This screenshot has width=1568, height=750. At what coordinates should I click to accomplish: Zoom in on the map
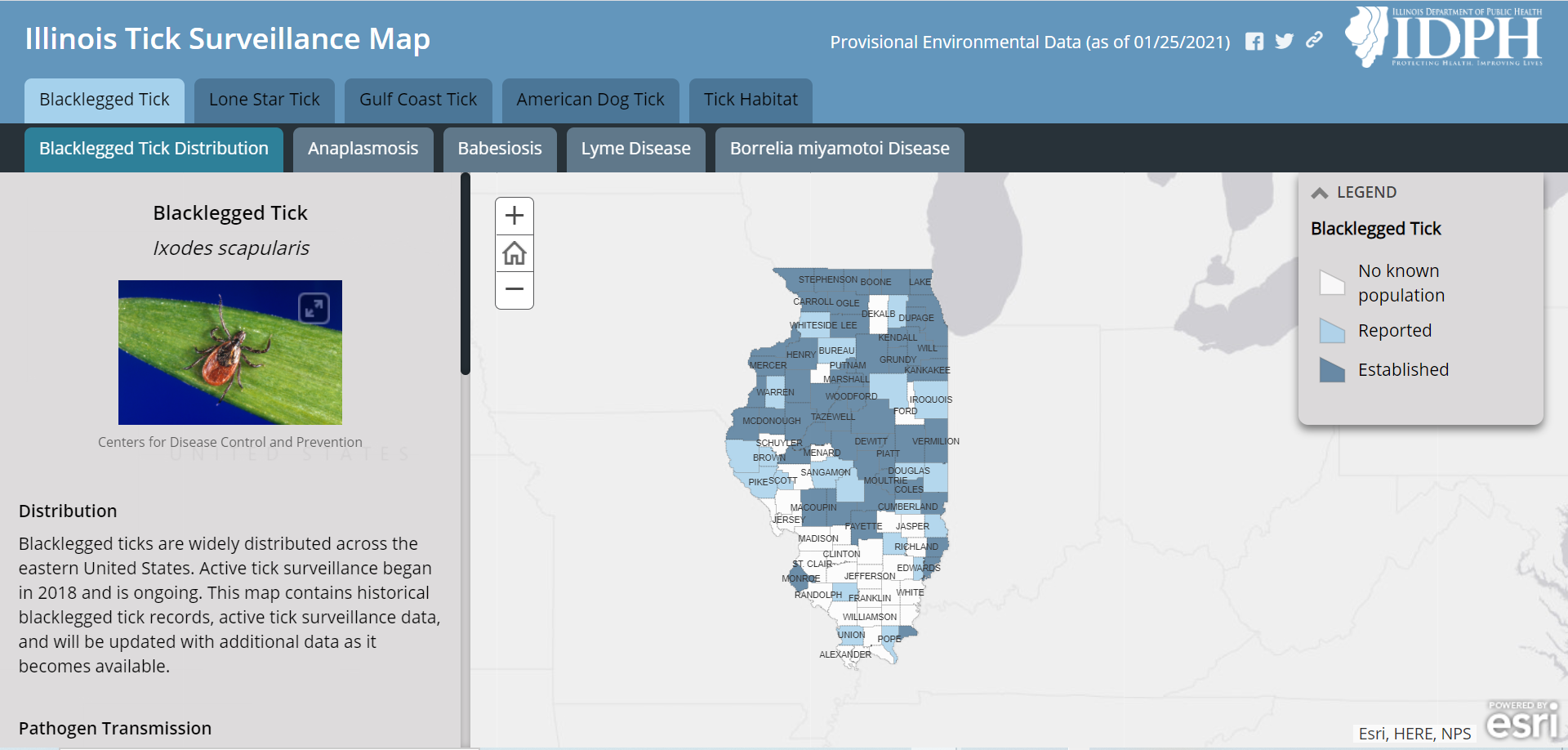point(514,216)
